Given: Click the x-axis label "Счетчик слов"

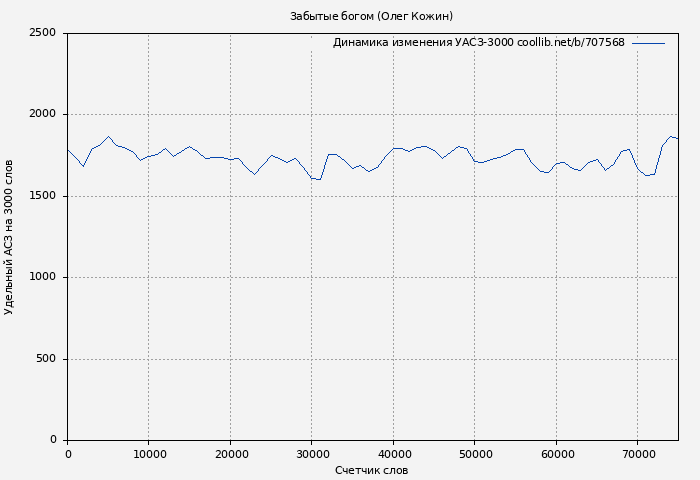Looking at the screenshot, I should click(371, 470).
